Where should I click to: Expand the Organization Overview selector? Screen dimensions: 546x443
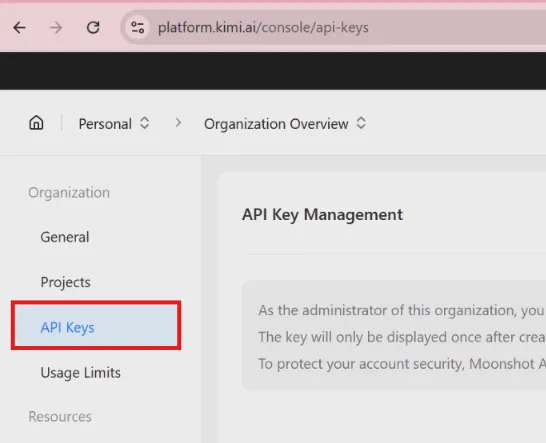pos(285,124)
